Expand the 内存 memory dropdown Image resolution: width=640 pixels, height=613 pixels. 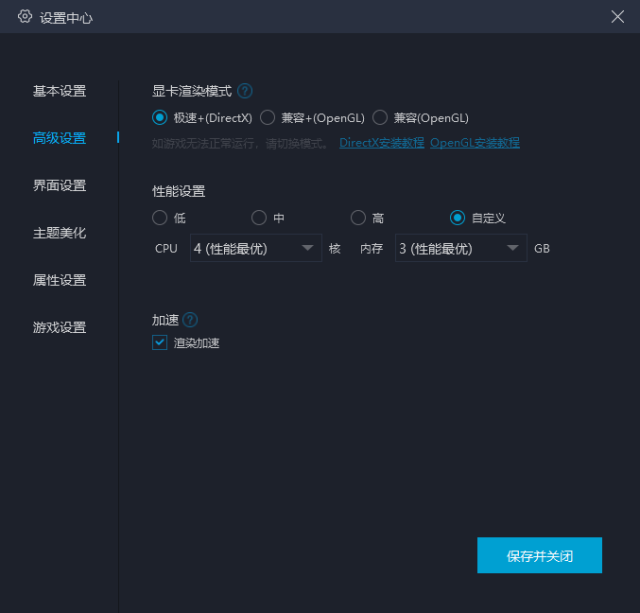461,248
